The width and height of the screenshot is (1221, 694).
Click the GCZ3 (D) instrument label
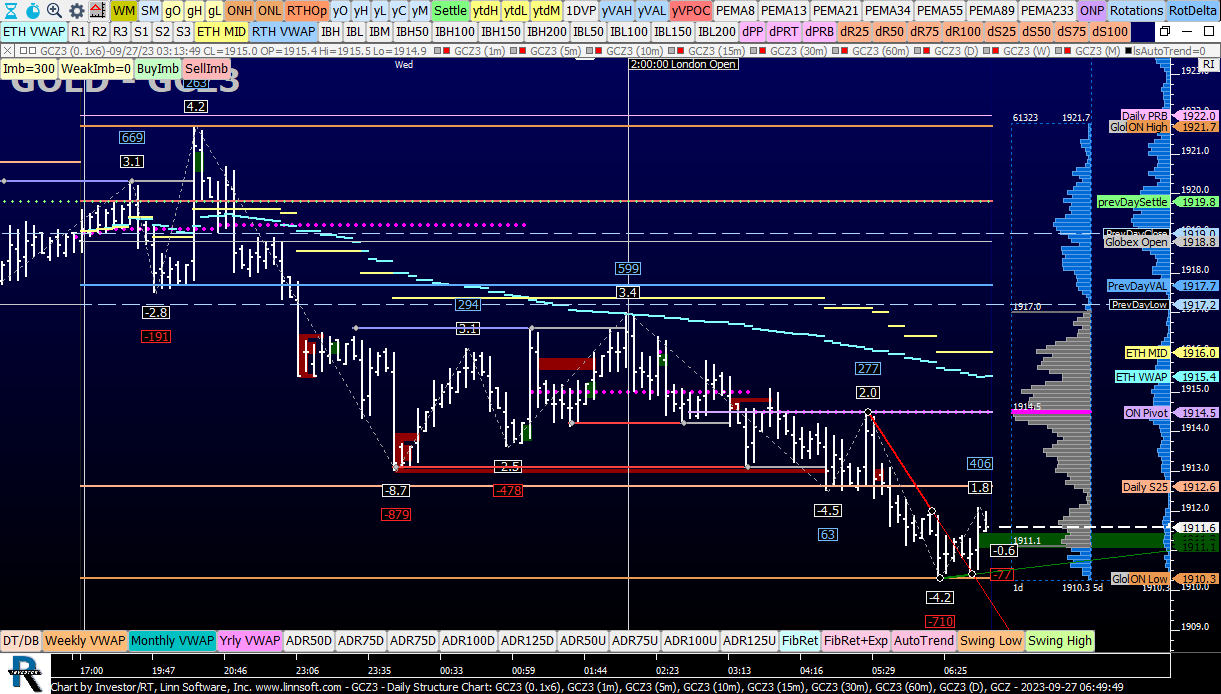pos(956,50)
